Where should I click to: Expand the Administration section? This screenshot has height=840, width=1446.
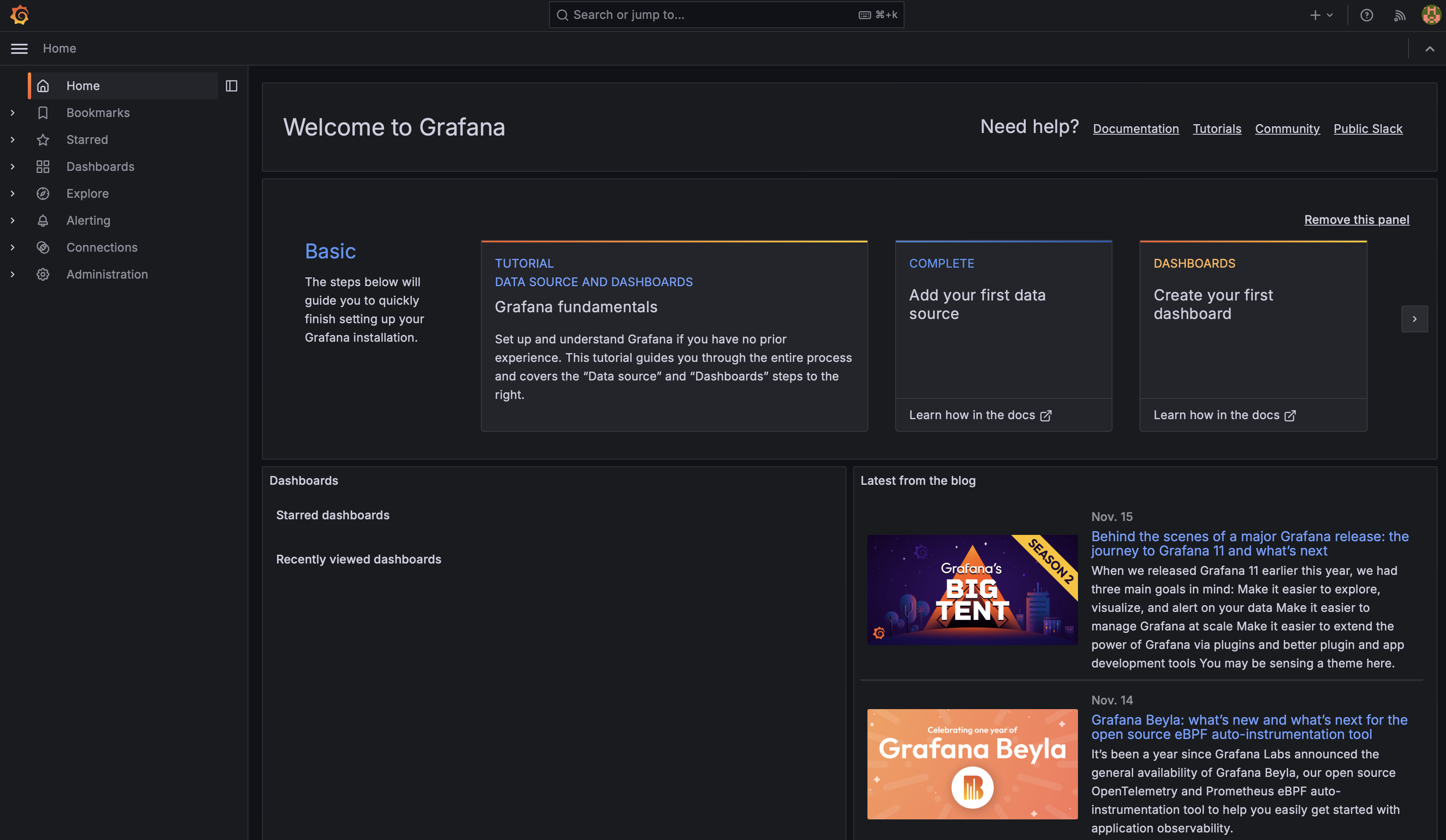13,275
